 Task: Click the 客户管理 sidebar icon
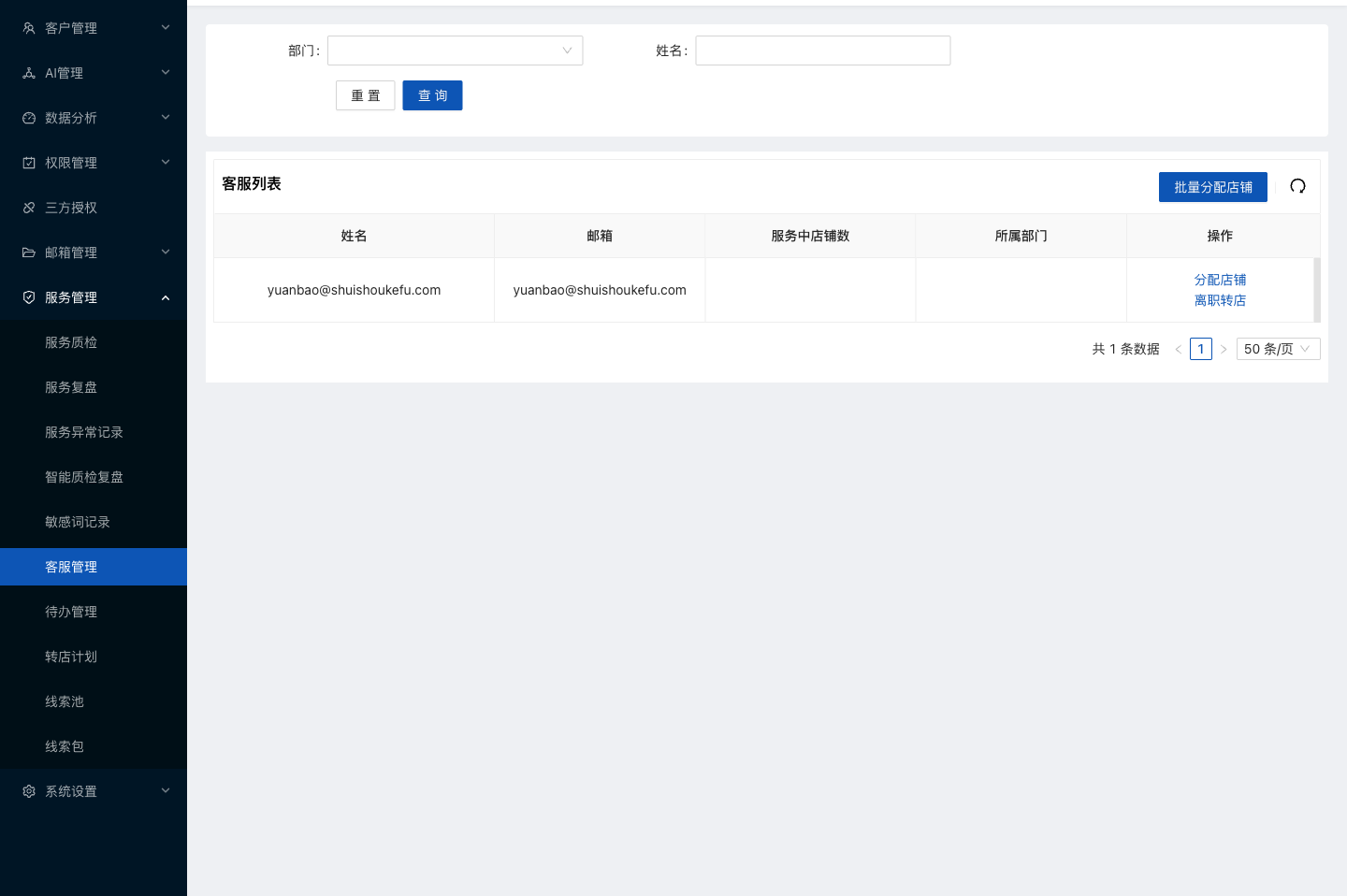pyautogui.click(x=29, y=28)
